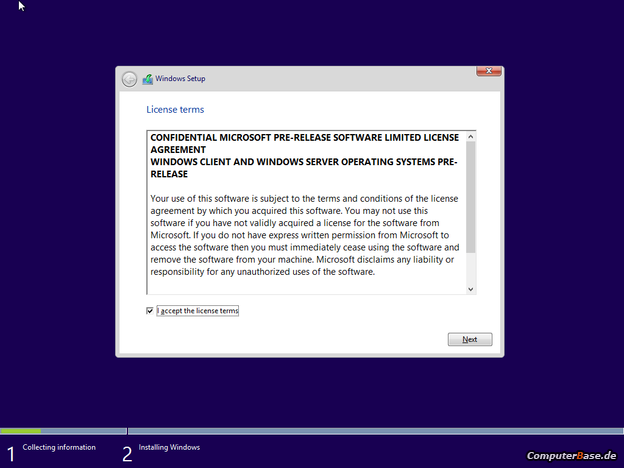Close the Windows Setup dialog

click(488, 72)
